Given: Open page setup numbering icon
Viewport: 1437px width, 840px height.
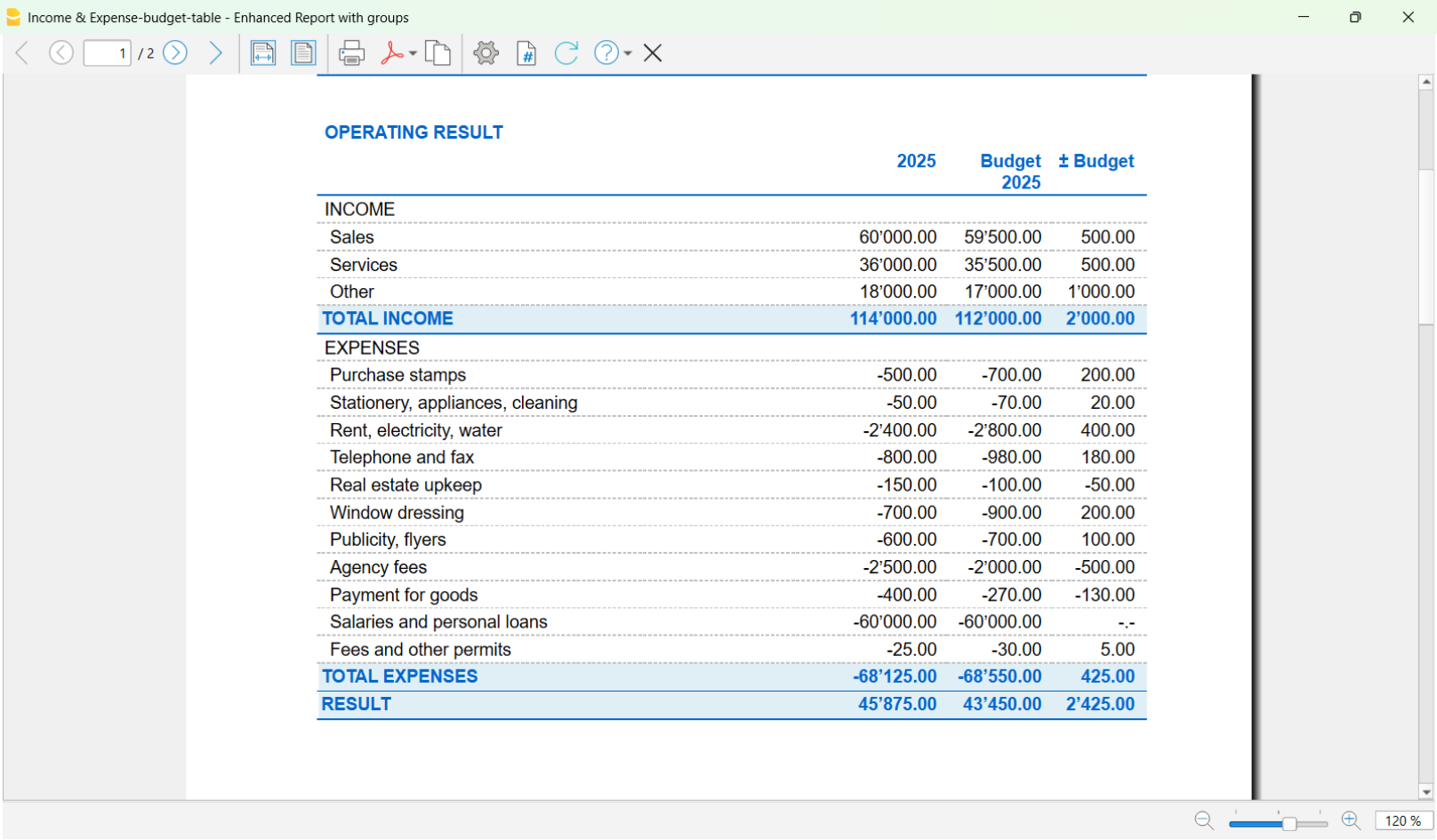Looking at the screenshot, I should [x=526, y=53].
